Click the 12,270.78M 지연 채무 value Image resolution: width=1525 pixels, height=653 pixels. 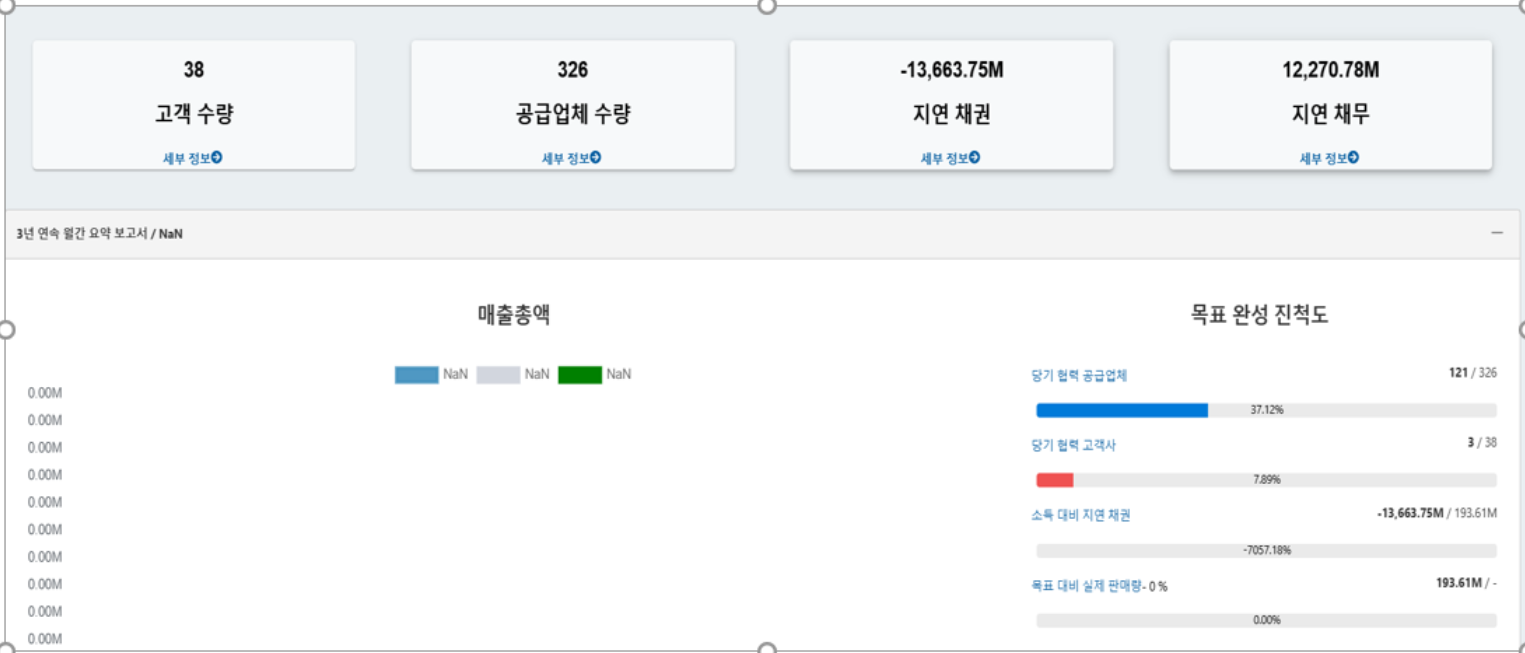(x=1330, y=70)
